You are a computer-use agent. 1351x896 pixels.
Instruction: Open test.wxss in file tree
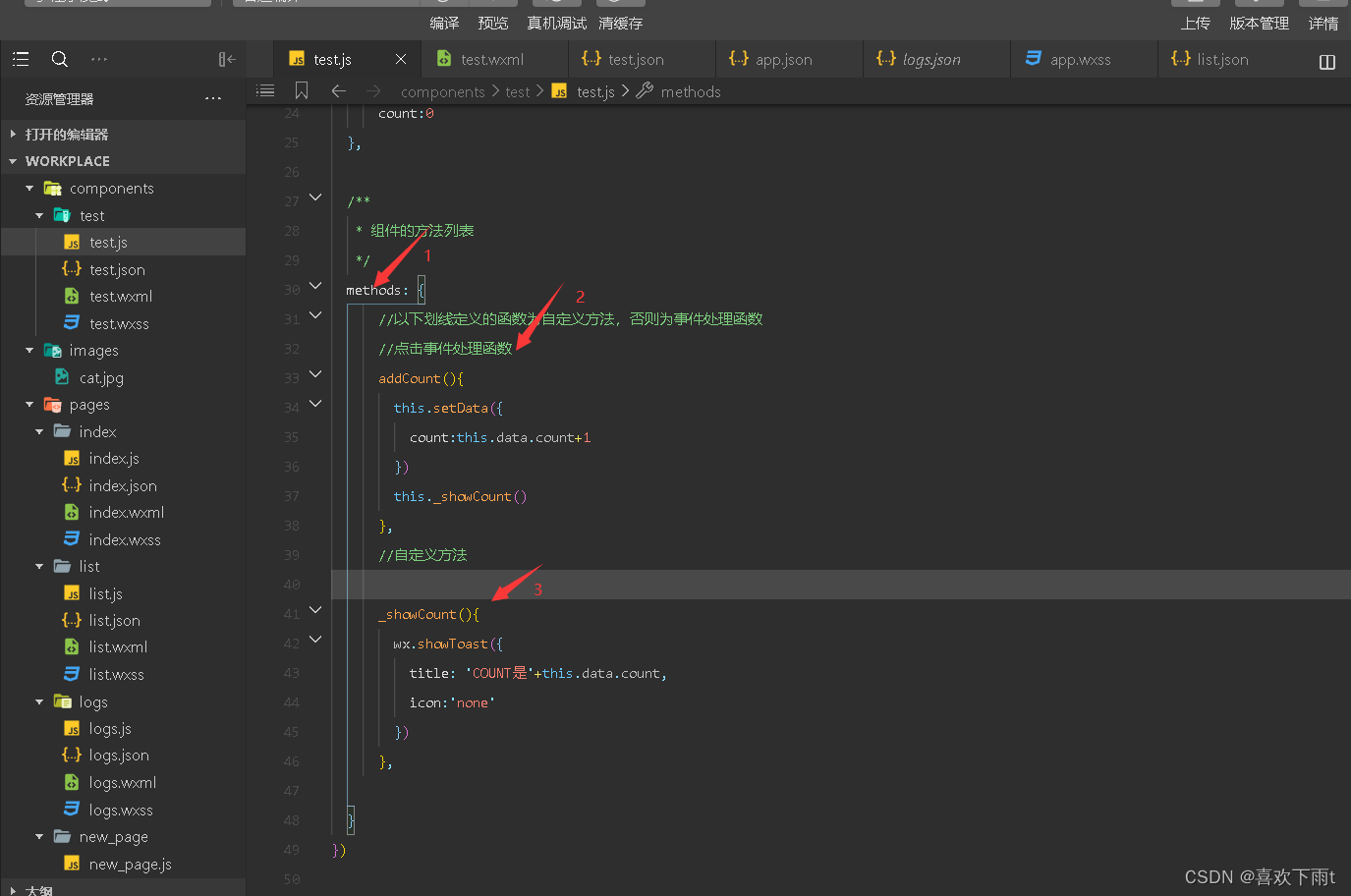click(x=123, y=323)
